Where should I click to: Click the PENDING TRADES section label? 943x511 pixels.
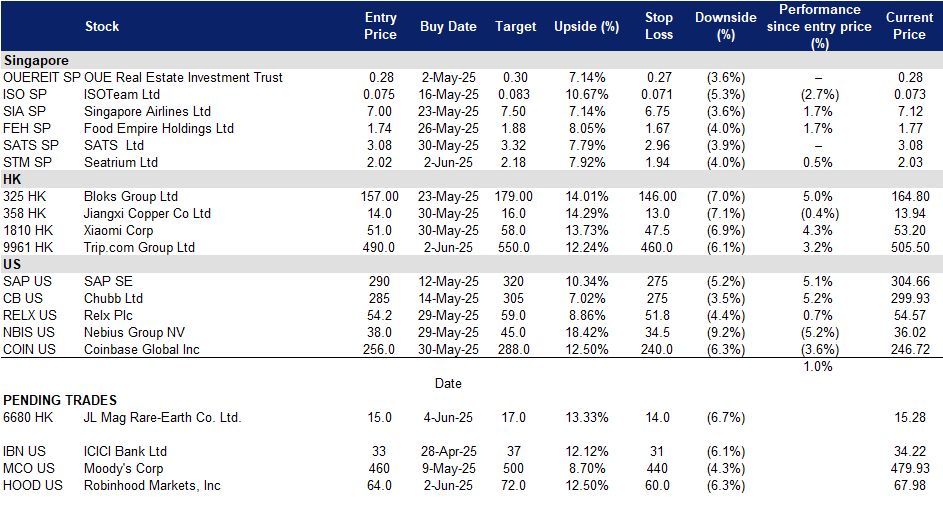click(59, 400)
